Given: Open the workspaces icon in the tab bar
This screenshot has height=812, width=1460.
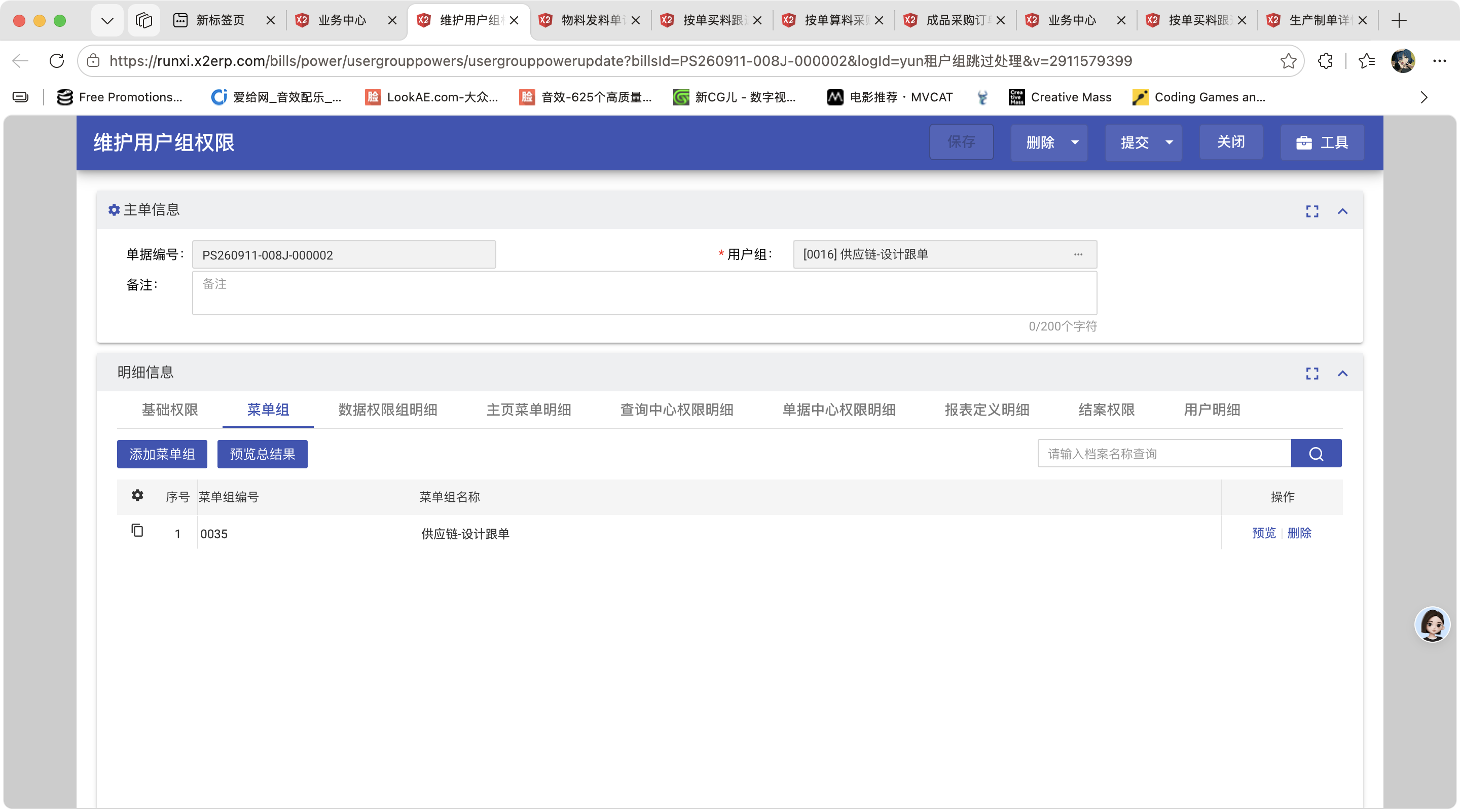Looking at the screenshot, I should coord(144,21).
